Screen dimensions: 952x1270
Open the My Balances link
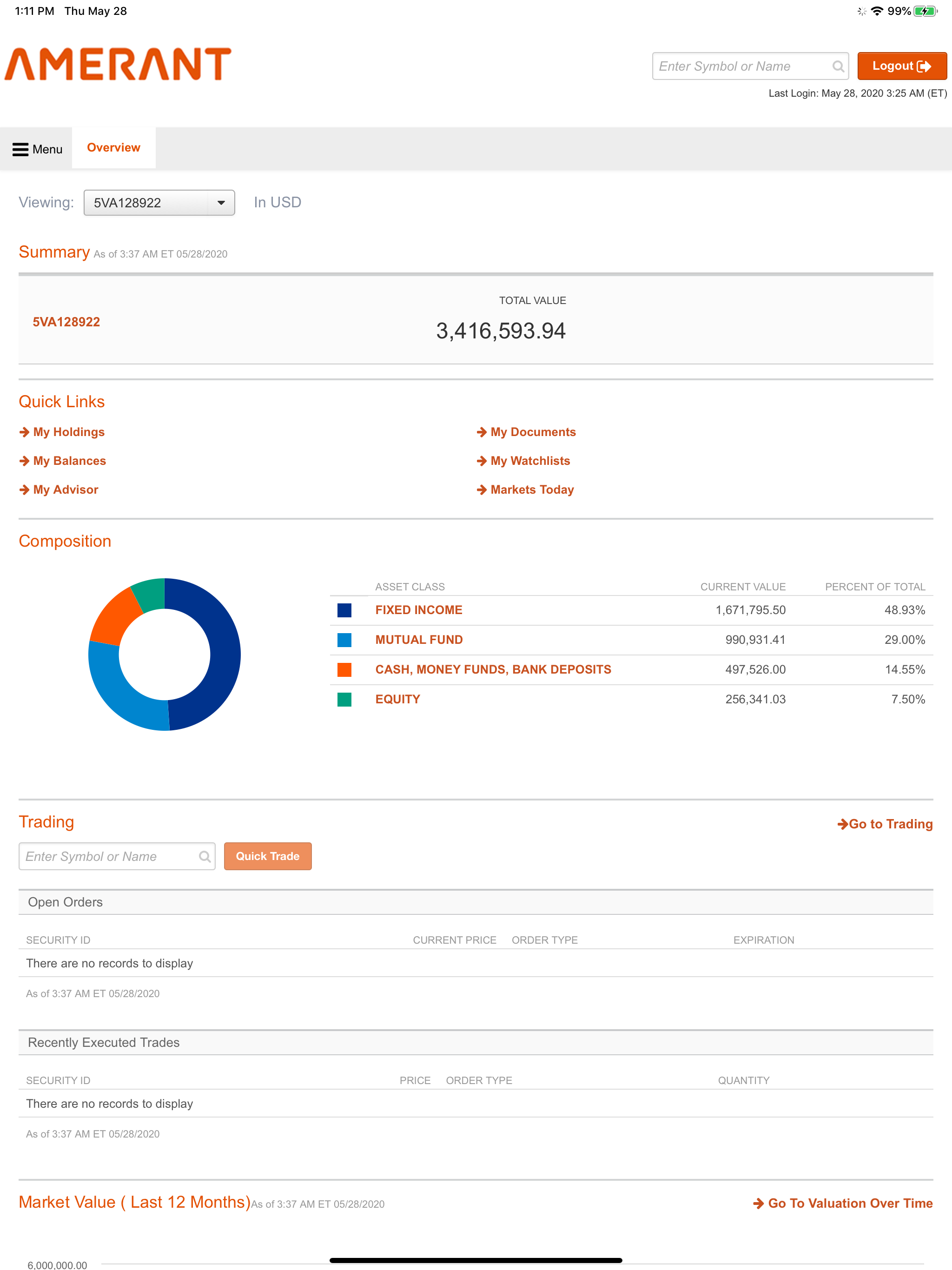pyautogui.click(x=69, y=461)
